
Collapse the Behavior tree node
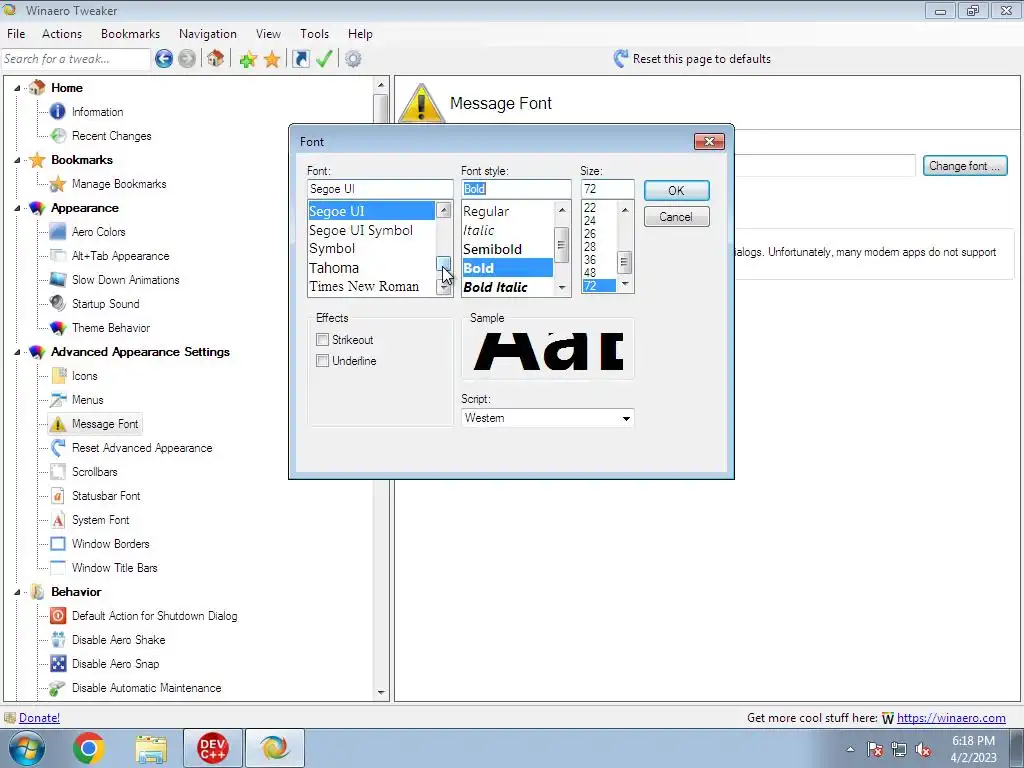[x=18, y=592]
